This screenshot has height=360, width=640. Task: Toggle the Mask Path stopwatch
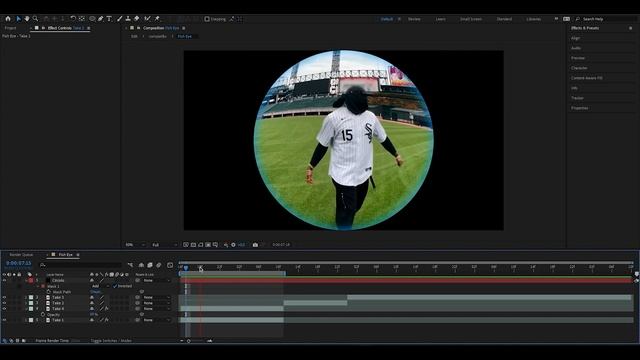[49, 292]
